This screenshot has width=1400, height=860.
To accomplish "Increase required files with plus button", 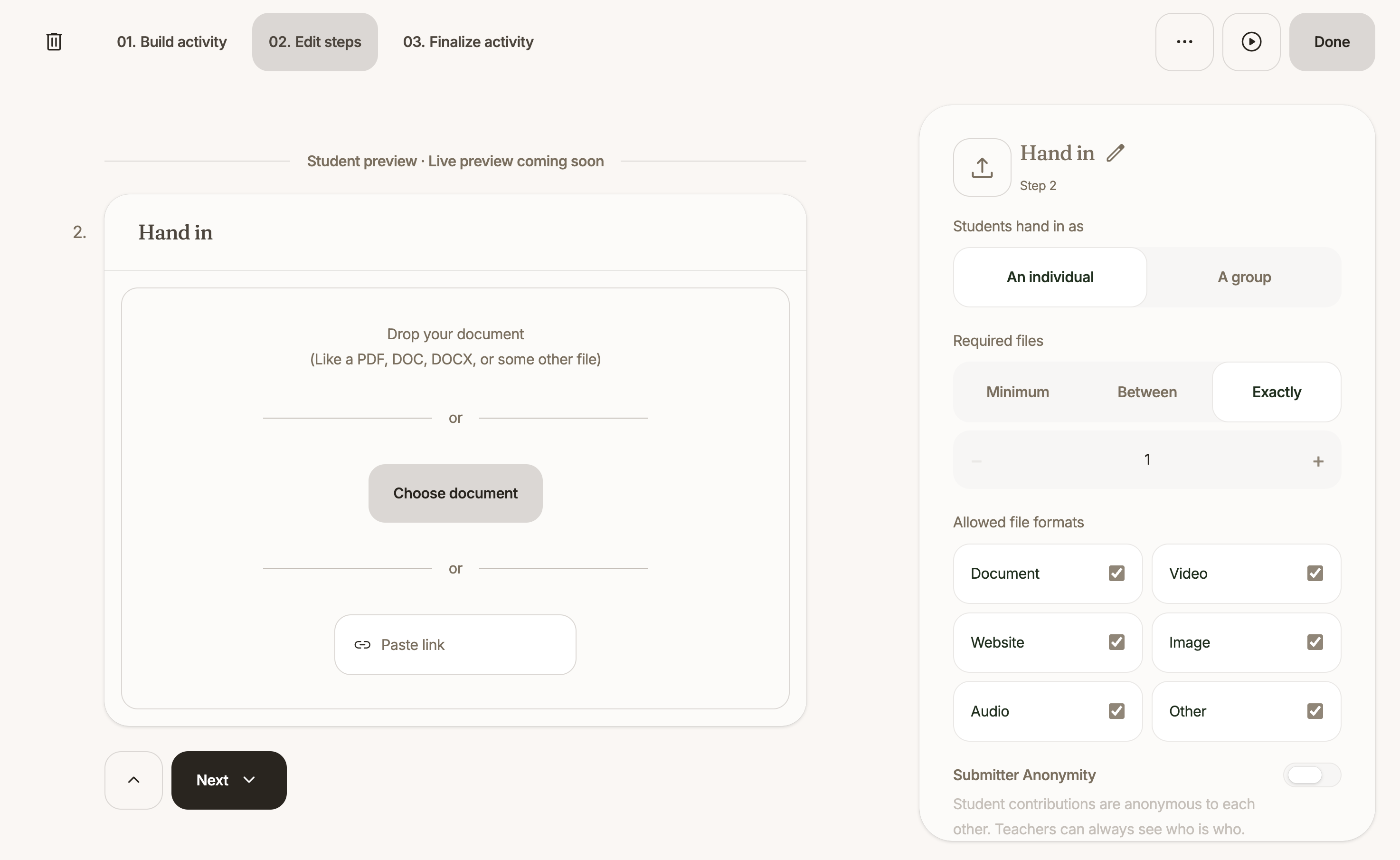I will point(1318,461).
